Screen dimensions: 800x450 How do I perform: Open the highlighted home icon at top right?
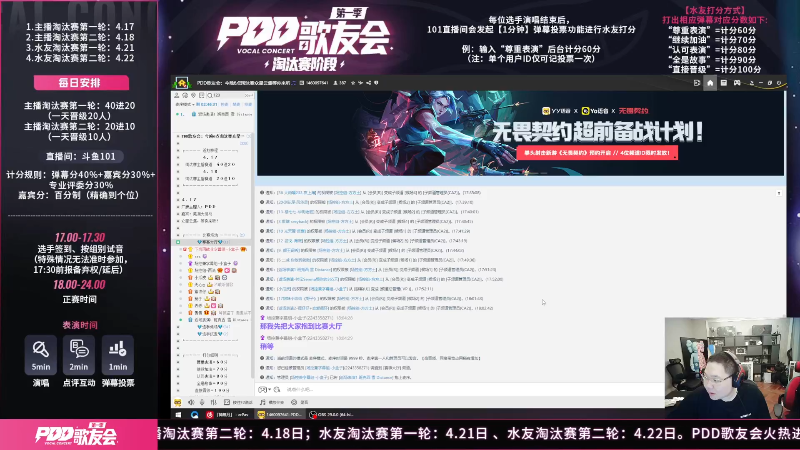coord(710,83)
